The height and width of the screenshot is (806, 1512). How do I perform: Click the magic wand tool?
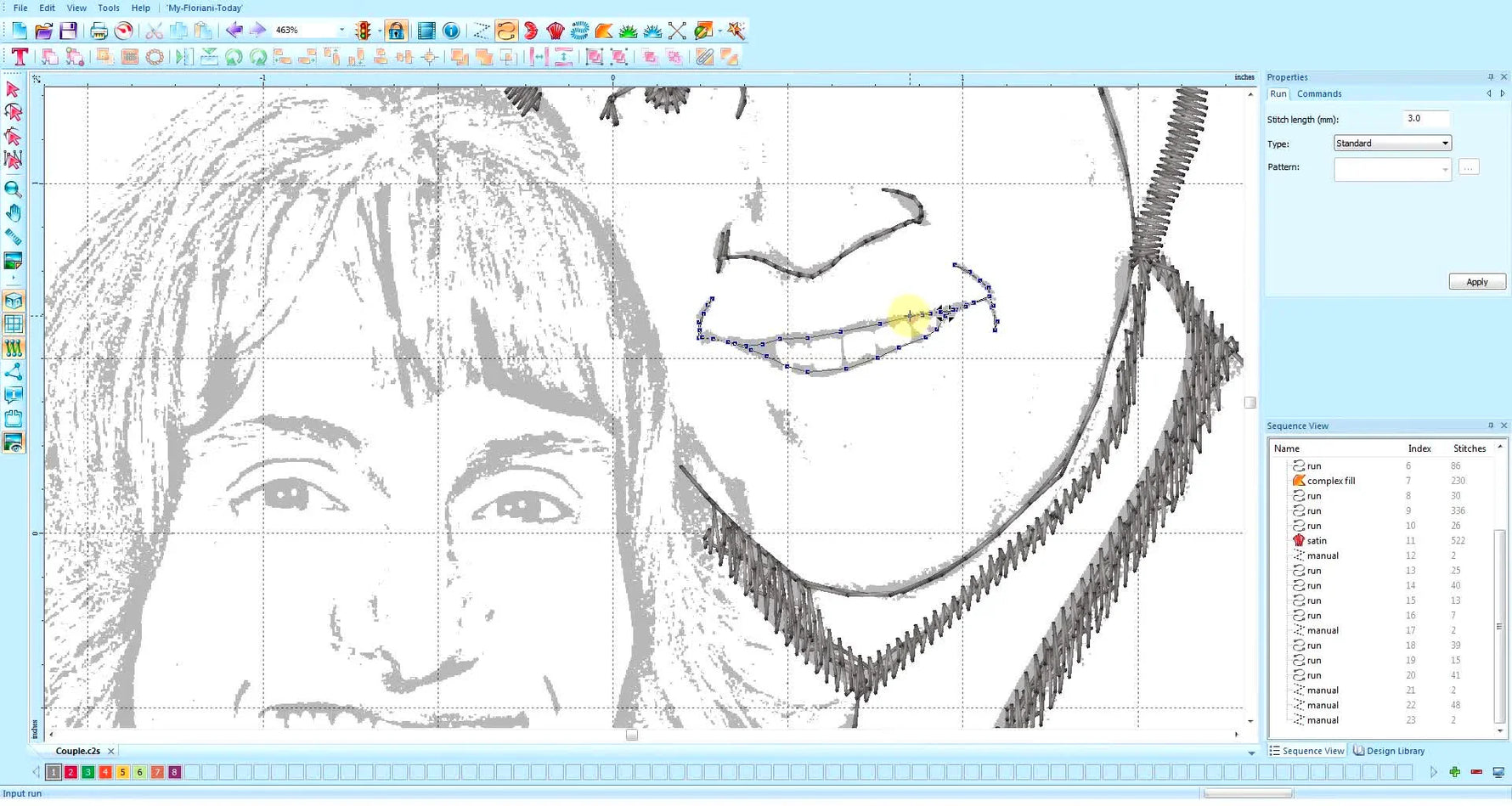[736, 31]
